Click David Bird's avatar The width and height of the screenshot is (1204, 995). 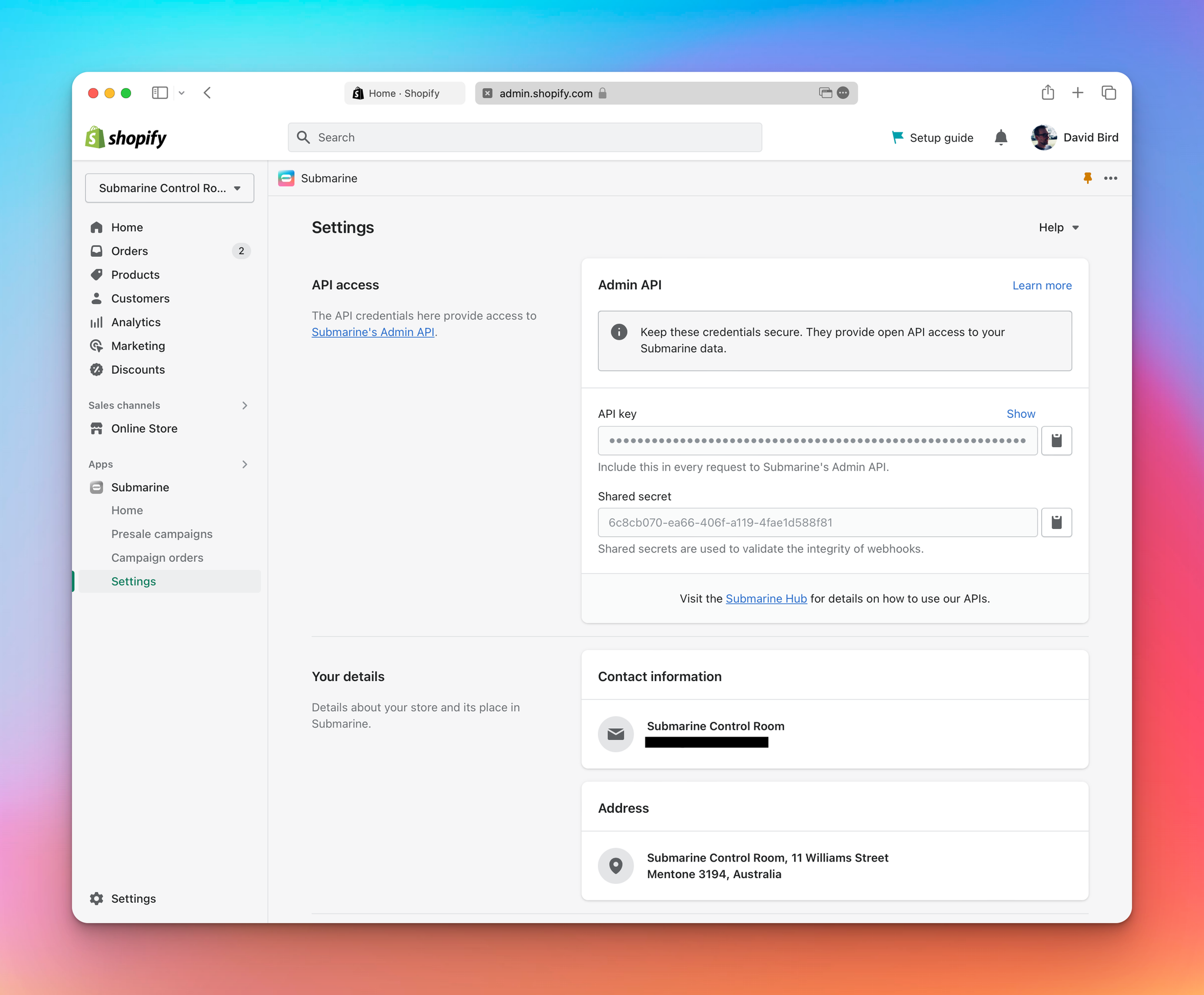1044,138
